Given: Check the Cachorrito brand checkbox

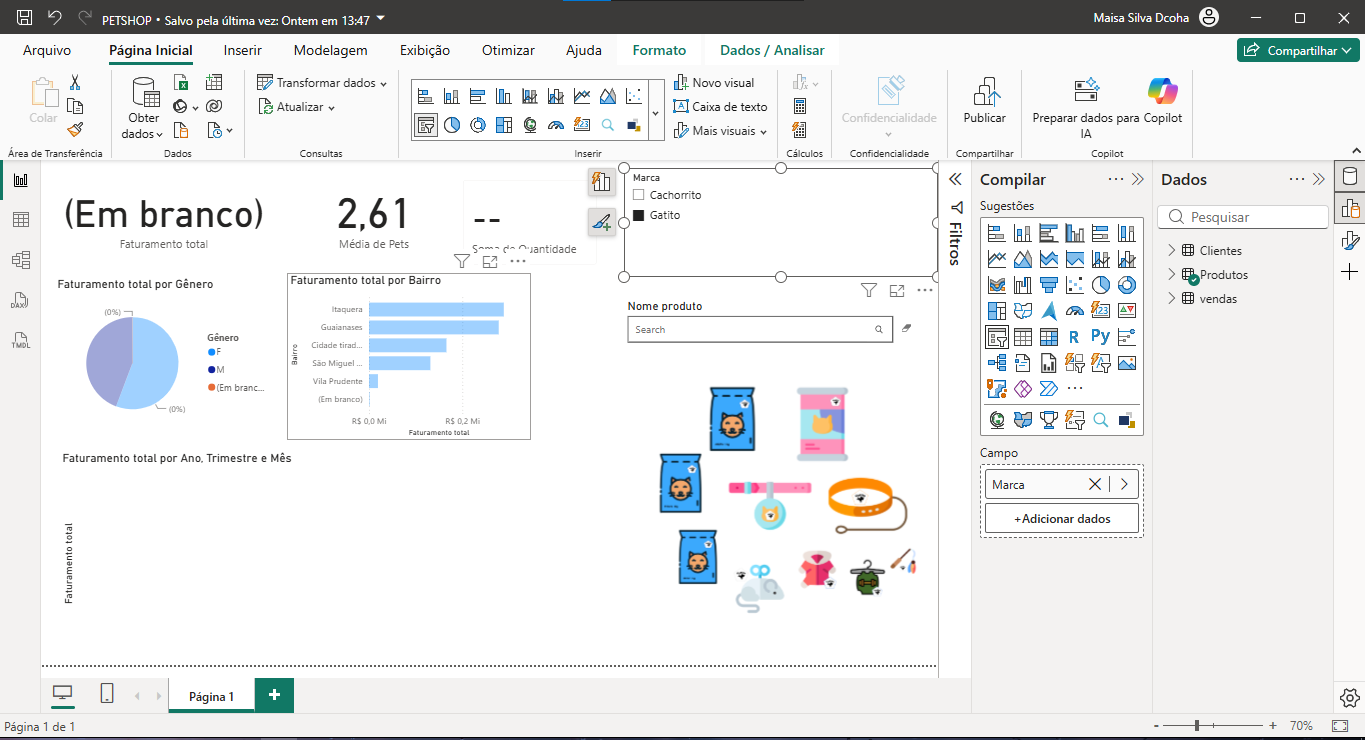Looking at the screenshot, I should [639, 195].
